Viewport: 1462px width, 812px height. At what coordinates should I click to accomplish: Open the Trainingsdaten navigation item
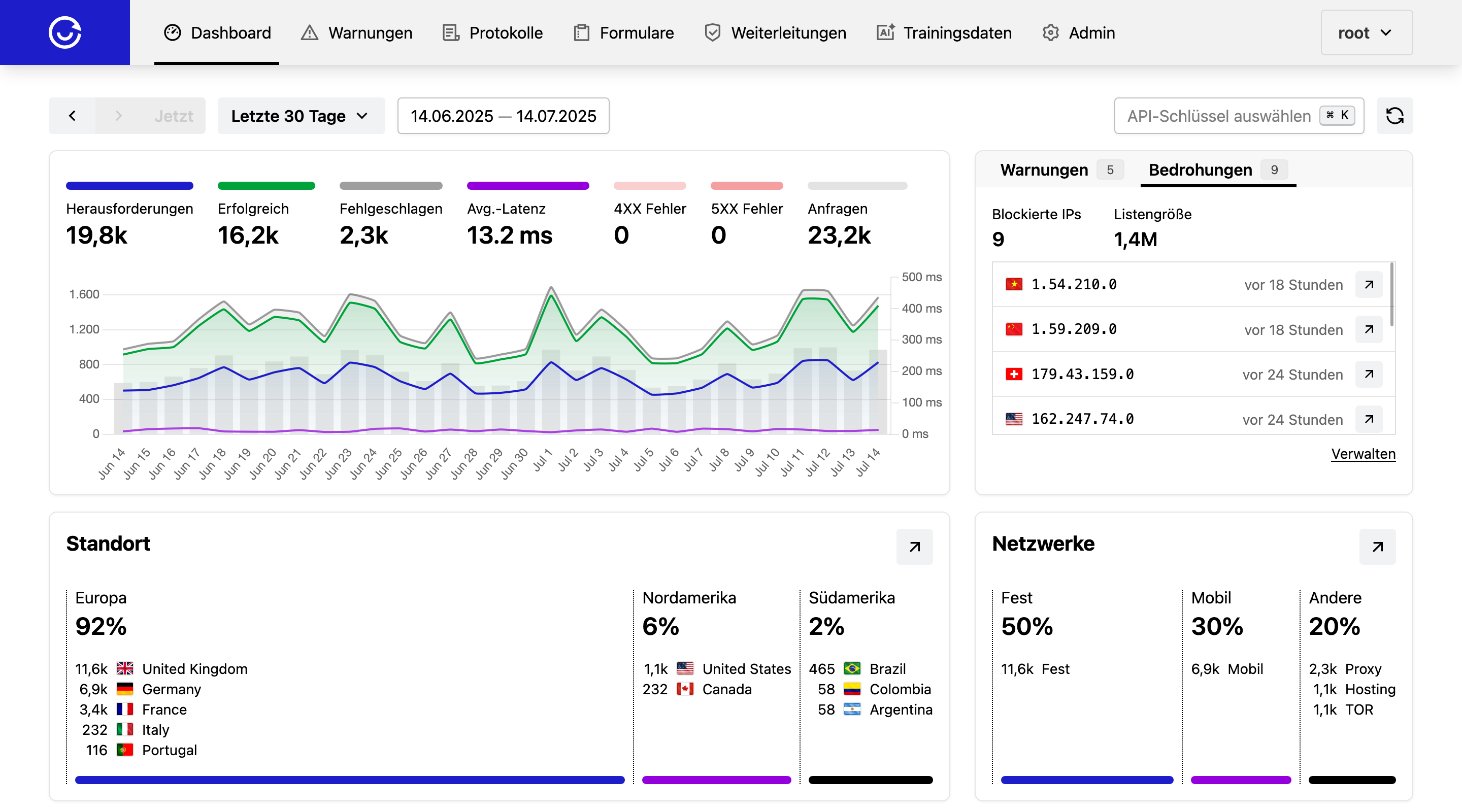tap(944, 33)
